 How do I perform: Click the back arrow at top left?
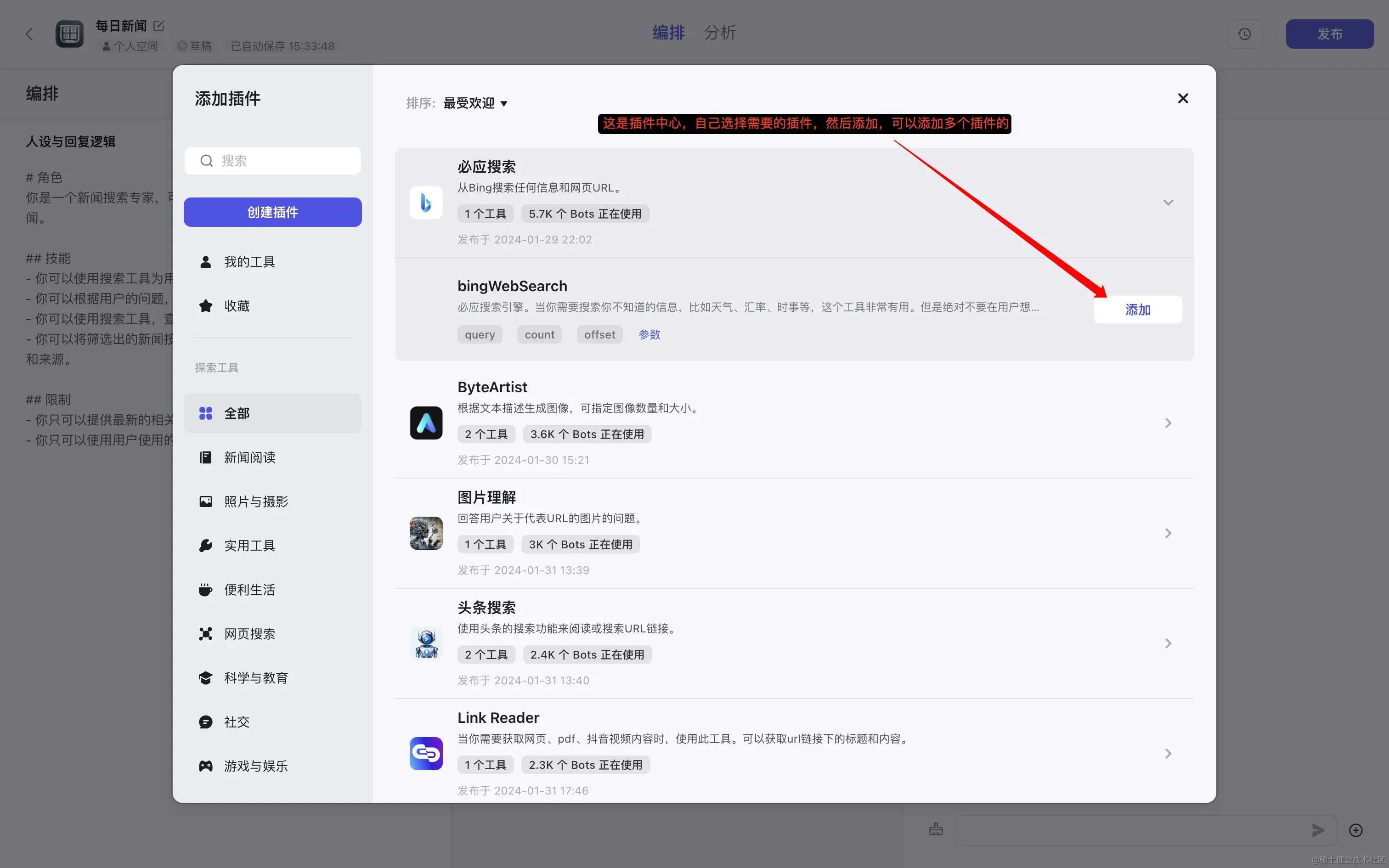tap(29, 34)
